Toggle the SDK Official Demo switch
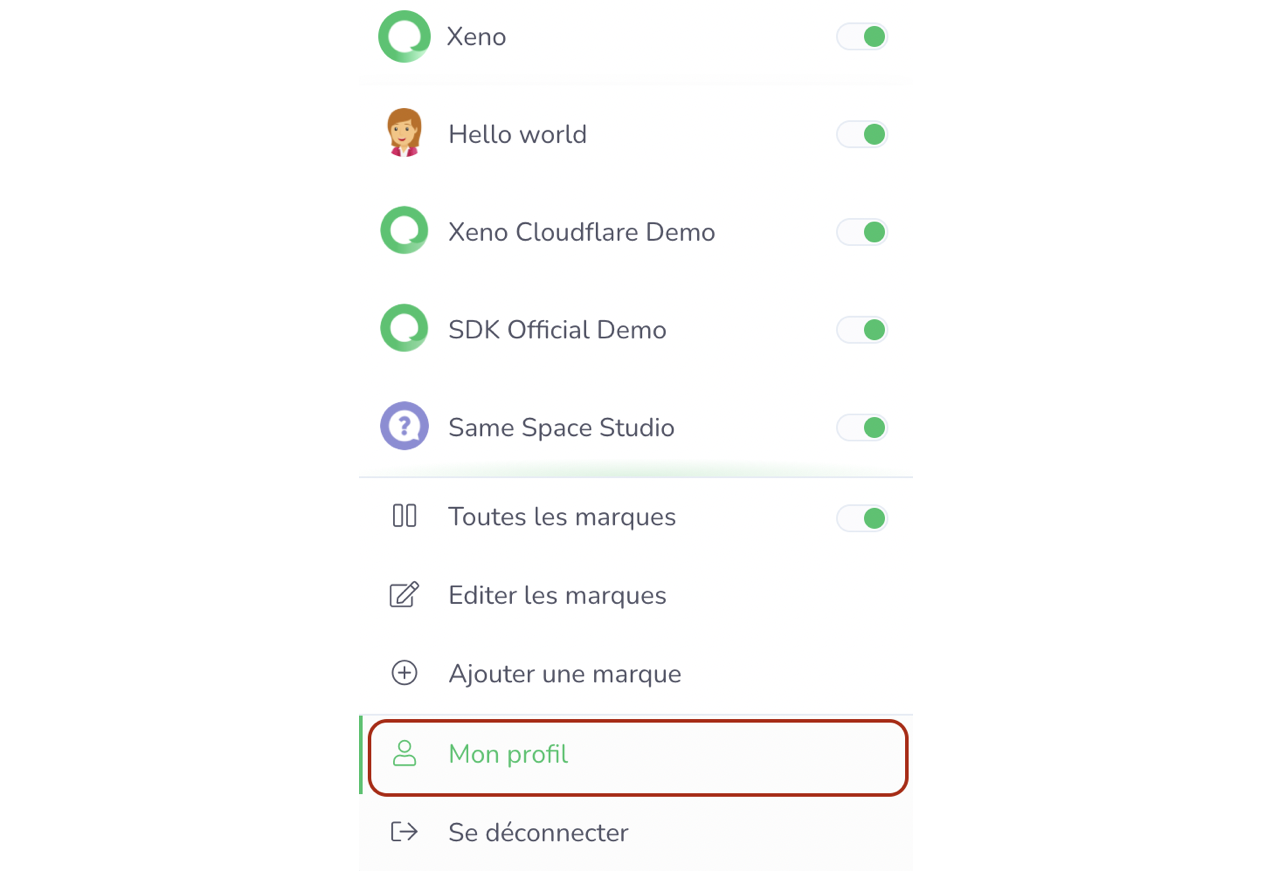The width and height of the screenshot is (1276, 886). tap(862, 330)
